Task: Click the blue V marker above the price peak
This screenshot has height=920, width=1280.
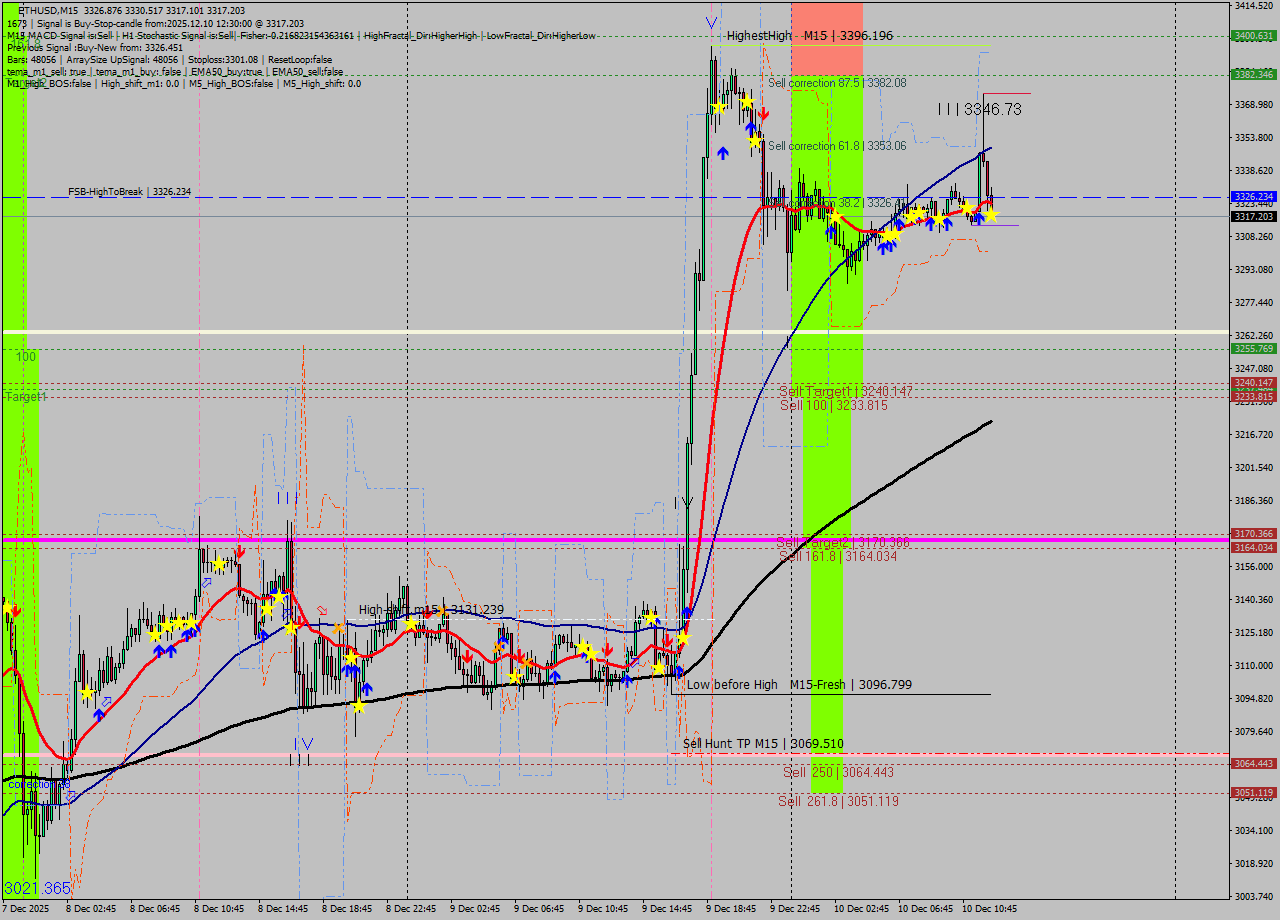Action: [x=711, y=22]
